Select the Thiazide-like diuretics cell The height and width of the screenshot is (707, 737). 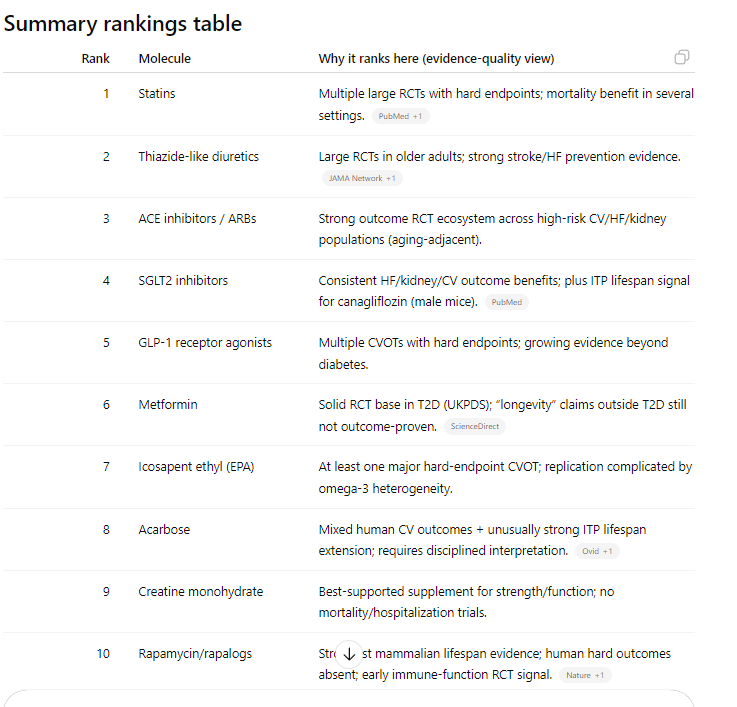(198, 156)
